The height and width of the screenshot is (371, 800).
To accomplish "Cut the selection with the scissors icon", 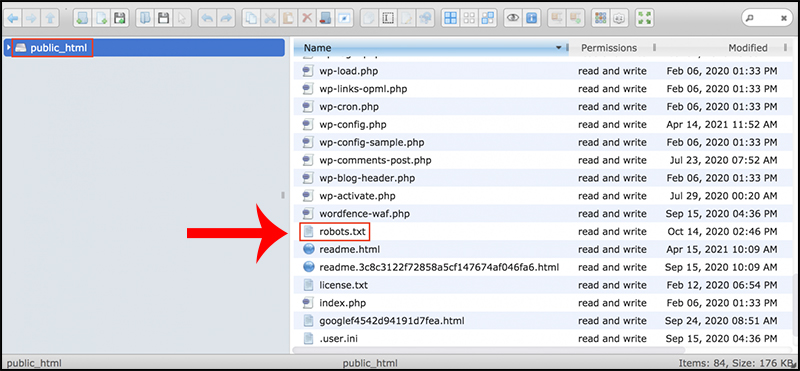I will (269, 19).
